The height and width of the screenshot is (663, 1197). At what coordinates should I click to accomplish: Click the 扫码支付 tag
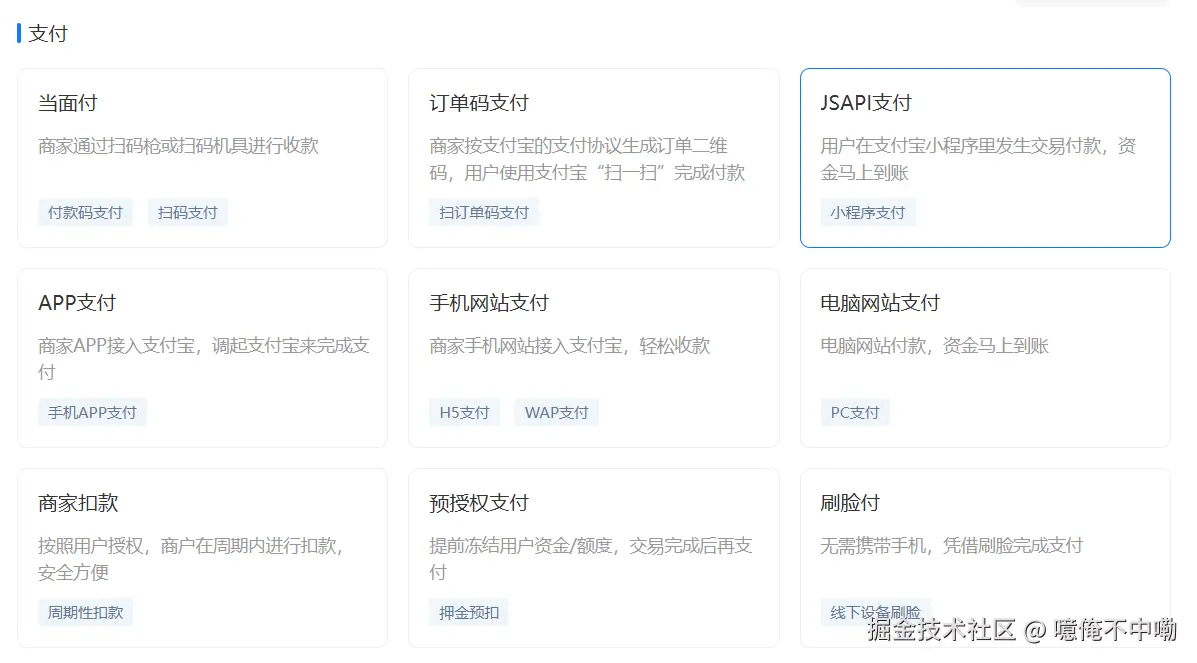[x=187, y=212]
